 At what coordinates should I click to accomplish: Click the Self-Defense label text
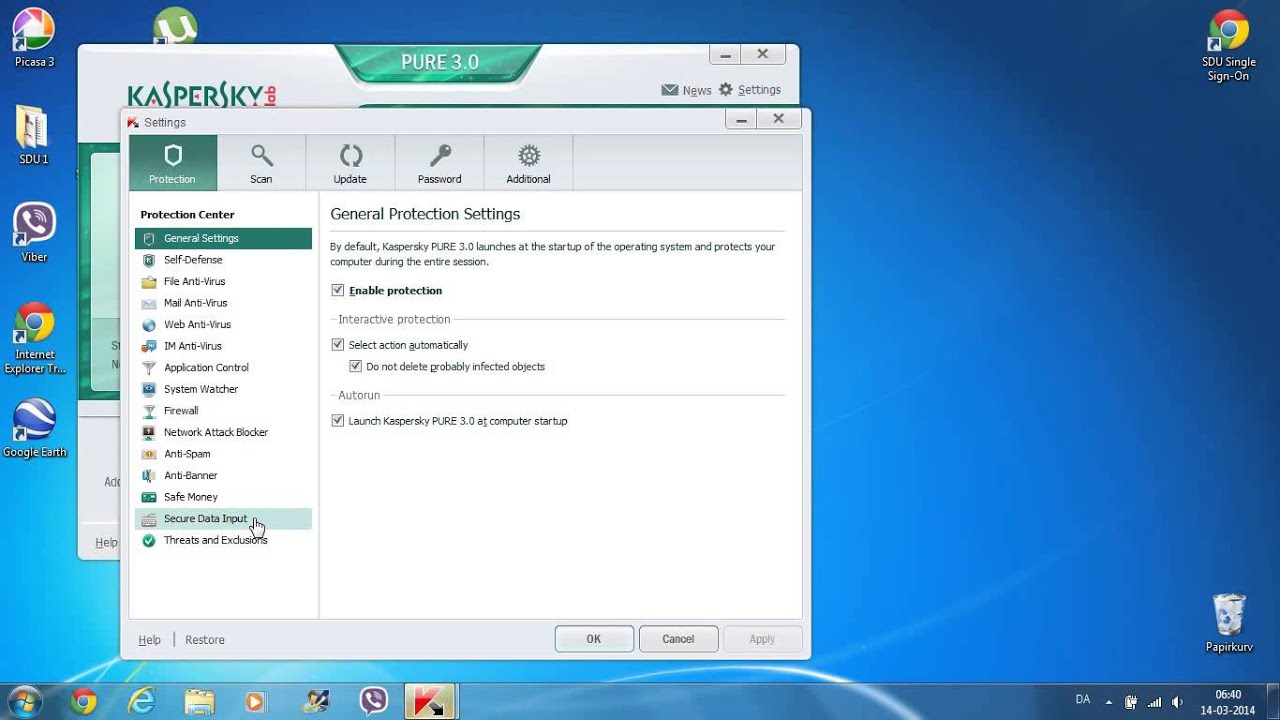[193, 260]
